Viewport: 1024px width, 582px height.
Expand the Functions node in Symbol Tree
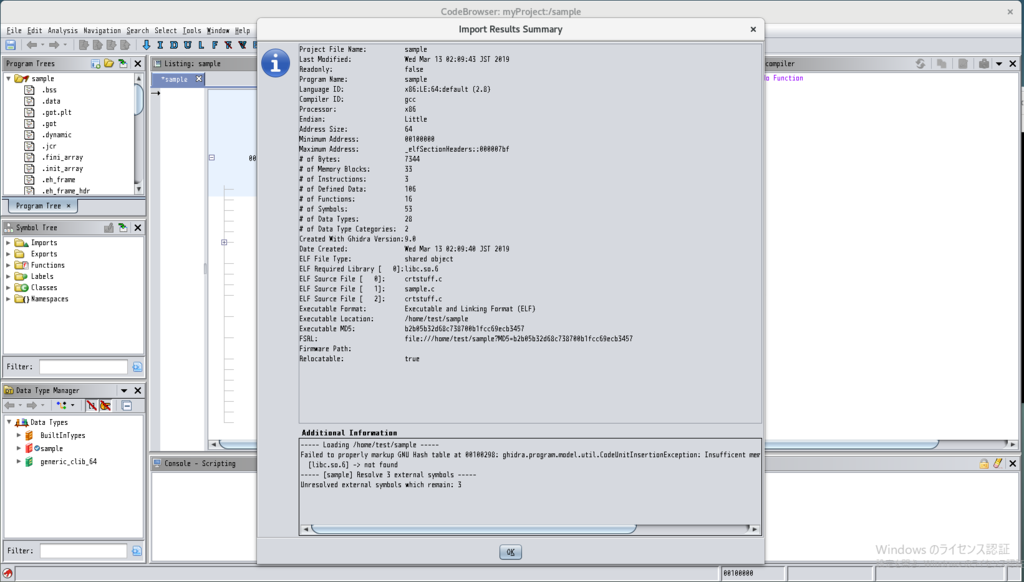point(8,265)
